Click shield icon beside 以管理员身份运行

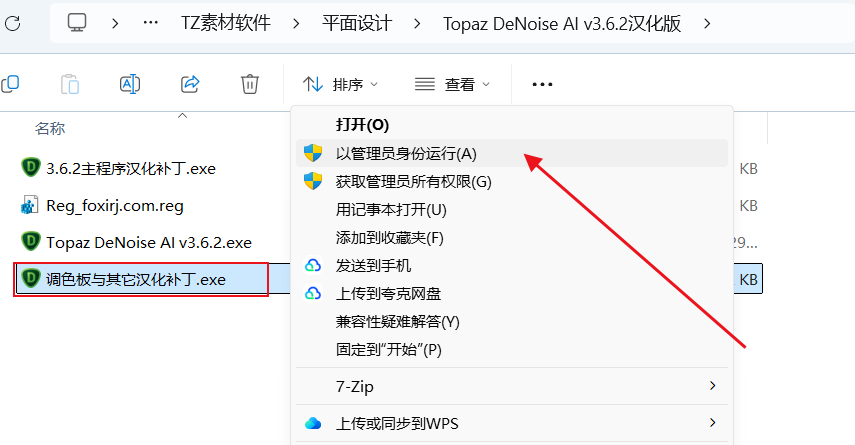(313, 153)
